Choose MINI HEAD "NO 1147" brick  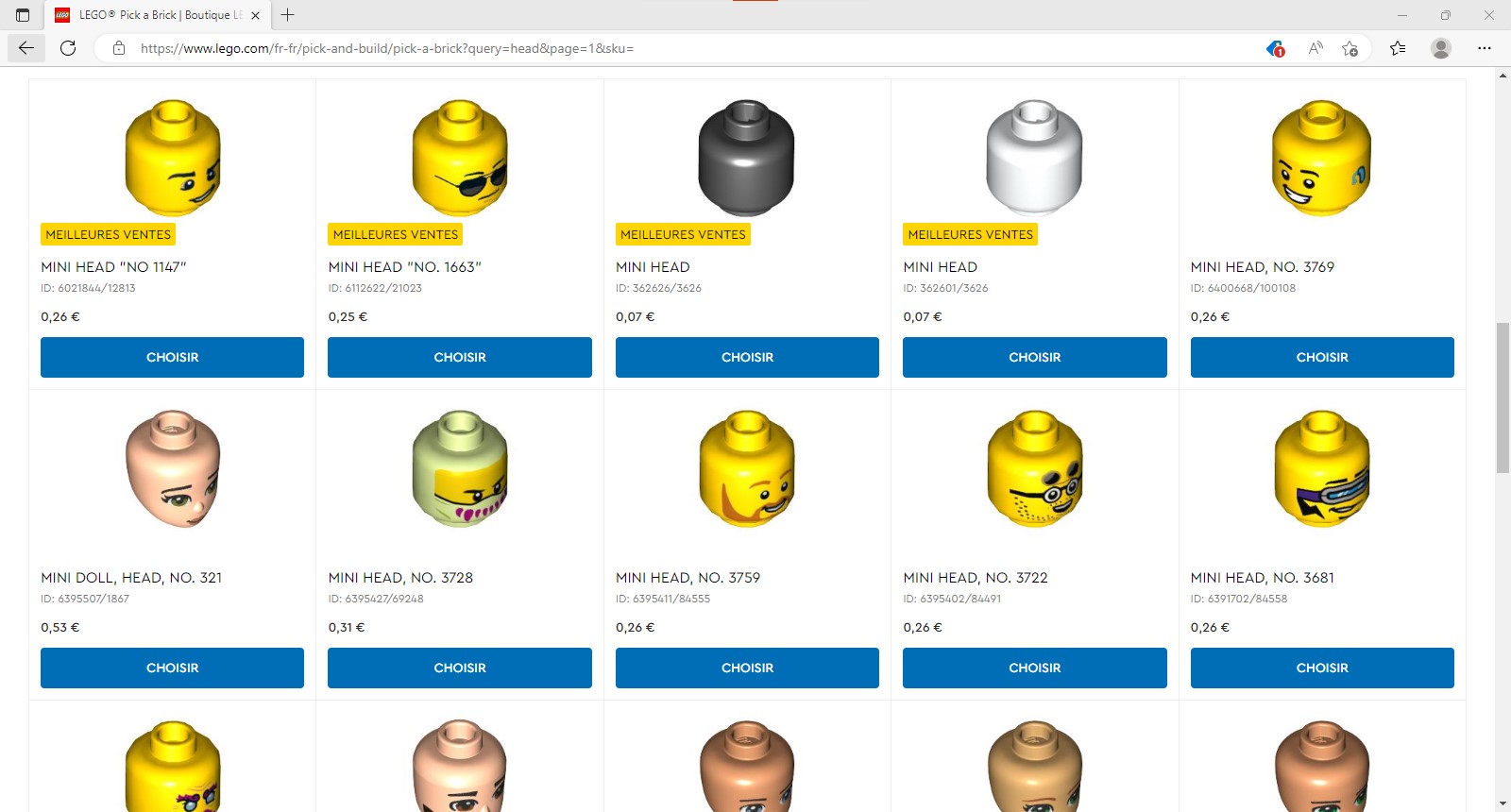coord(172,357)
